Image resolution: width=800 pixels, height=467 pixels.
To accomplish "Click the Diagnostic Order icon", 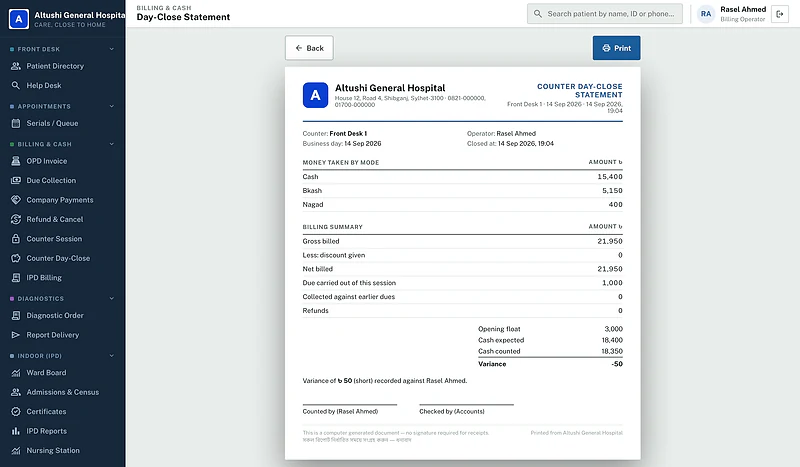I will click(16, 315).
